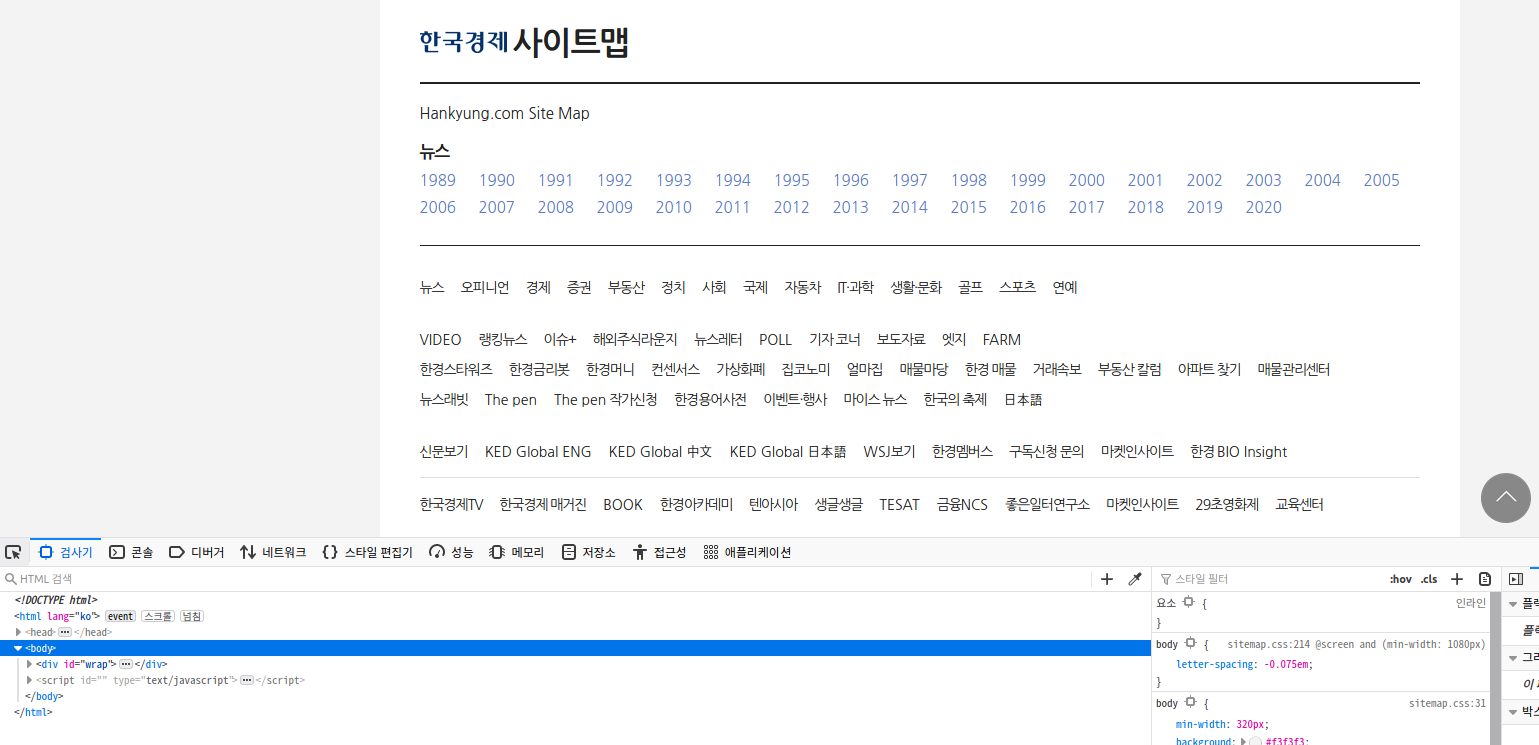Open the 1989 news archive link
This screenshot has width=1539, height=745.
pyautogui.click(x=438, y=180)
